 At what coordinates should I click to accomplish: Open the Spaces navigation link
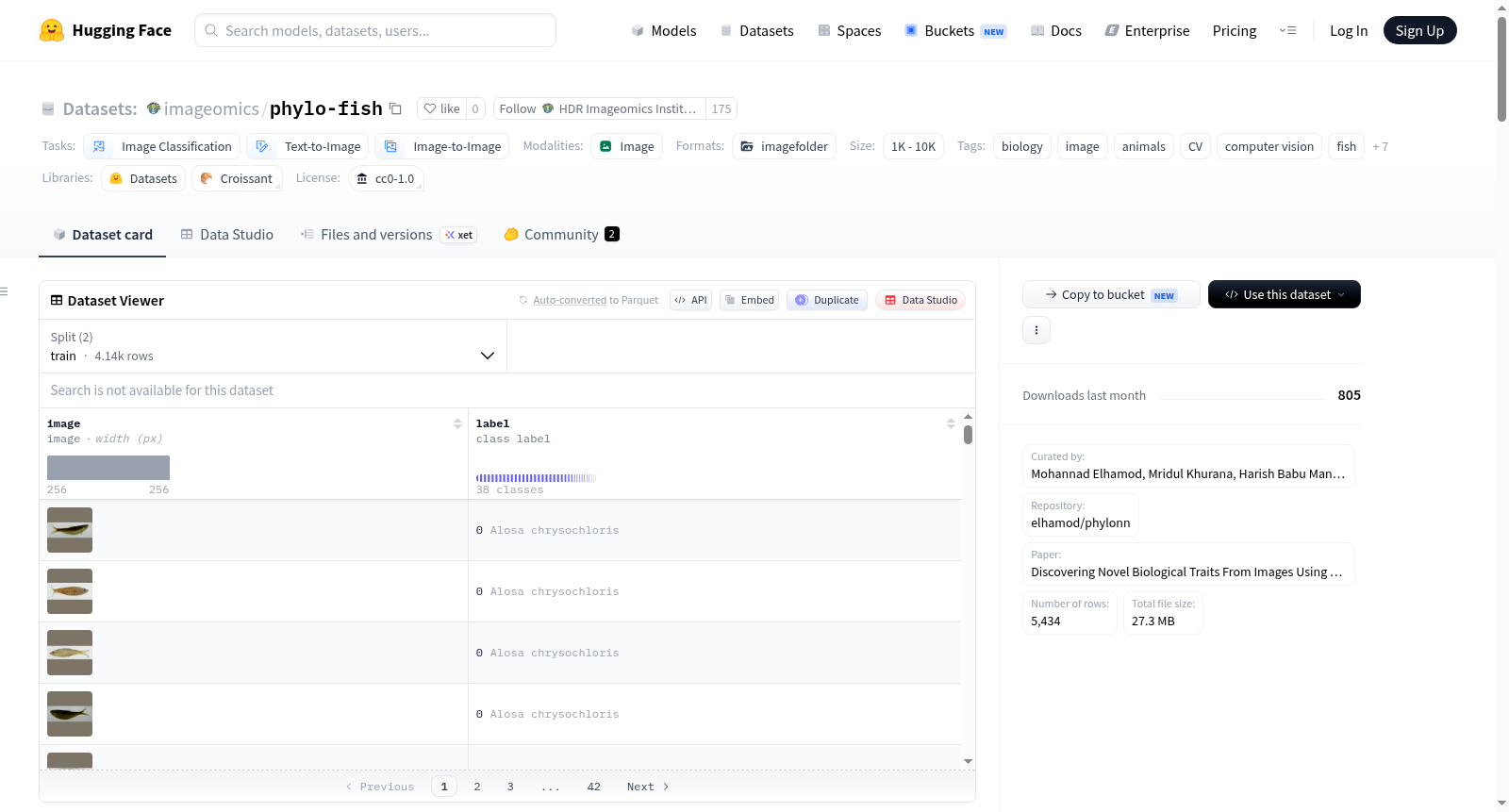click(x=849, y=30)
